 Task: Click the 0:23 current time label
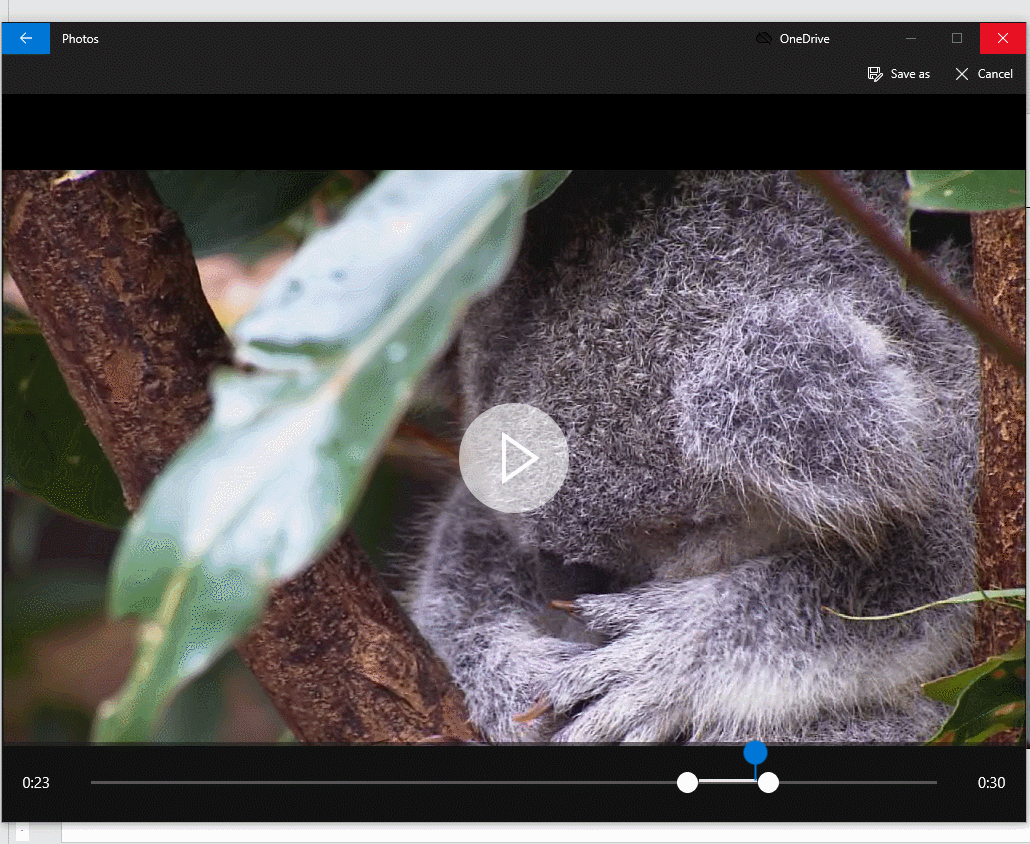(36, 782)
